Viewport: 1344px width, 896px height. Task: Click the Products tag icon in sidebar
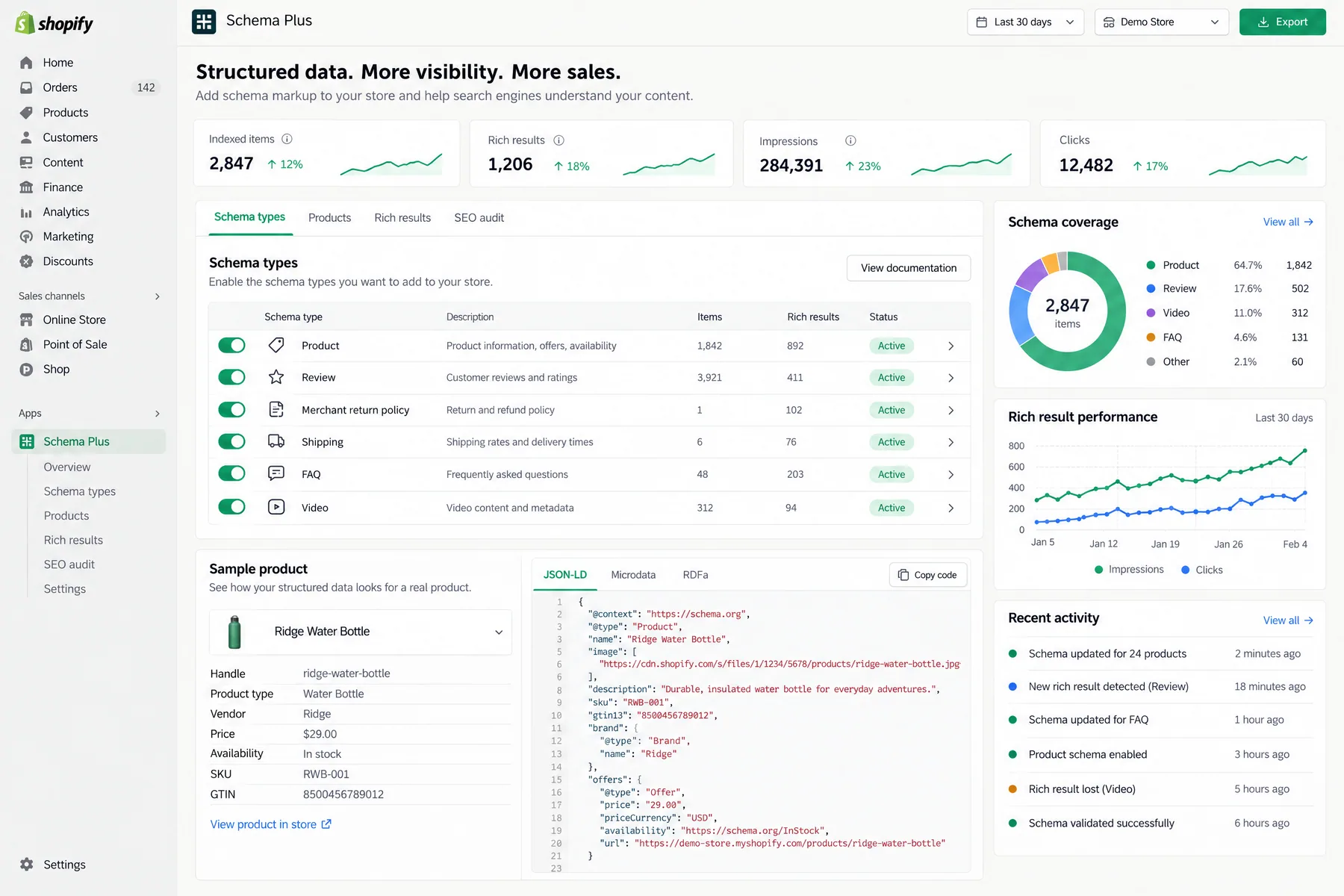pyautogui.click(x=26, y=113)
